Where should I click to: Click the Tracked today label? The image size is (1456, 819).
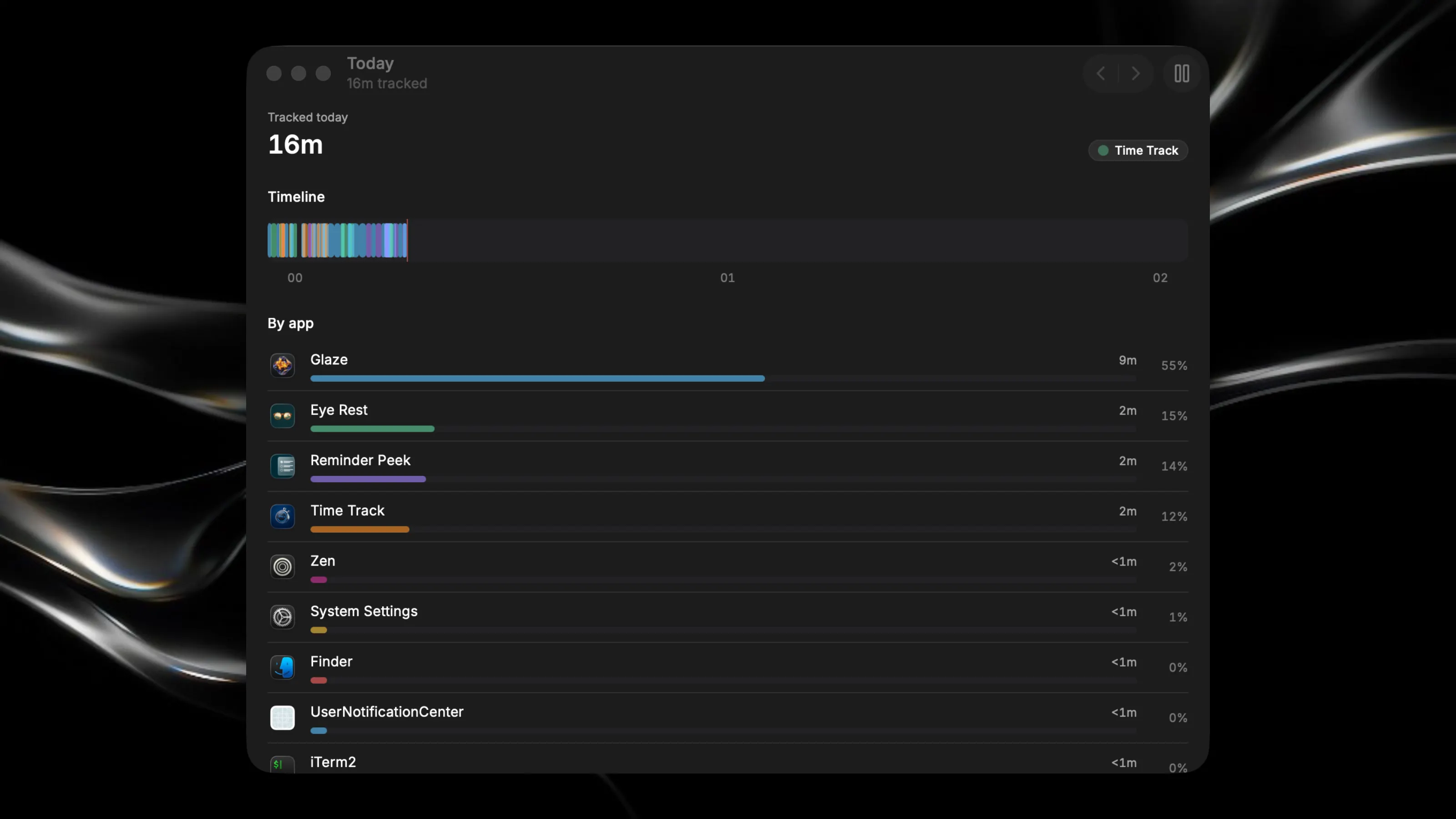308,117
